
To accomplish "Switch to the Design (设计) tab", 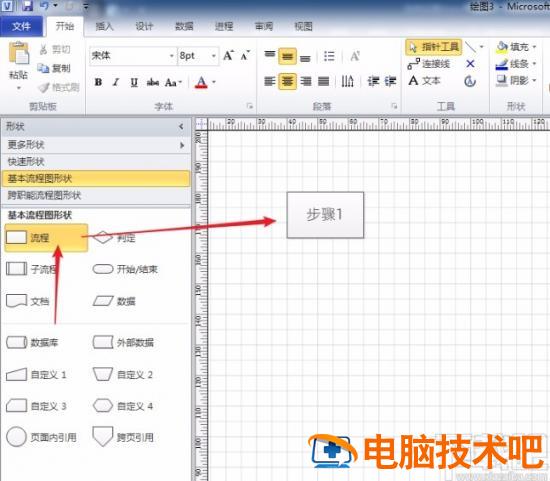I will point(144,26).
